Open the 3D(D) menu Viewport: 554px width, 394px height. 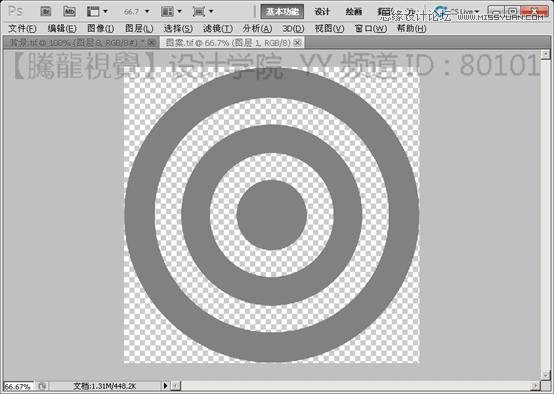click(x=293, y=28)
